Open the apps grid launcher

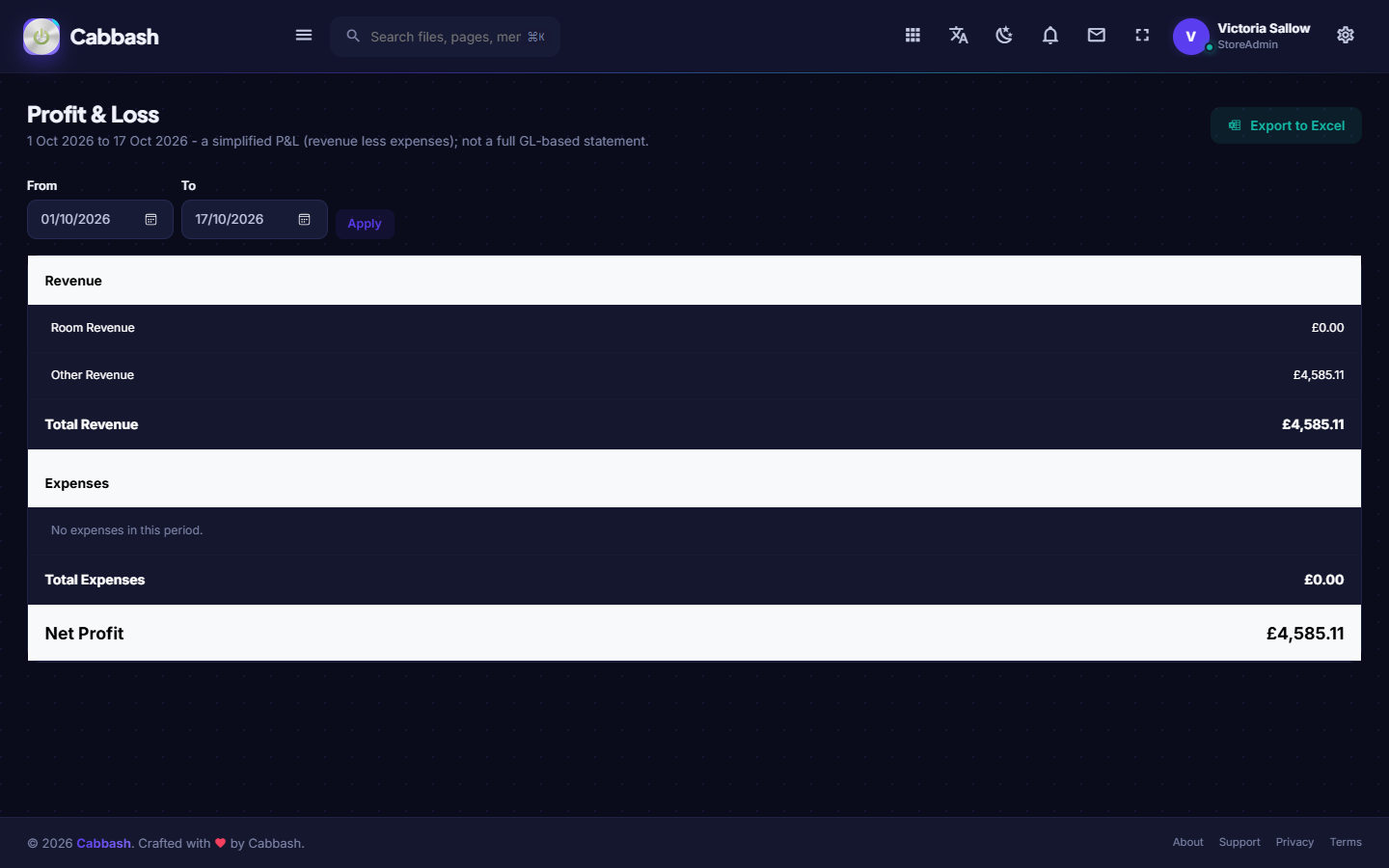pyautogui.click(x=912, y=36)
